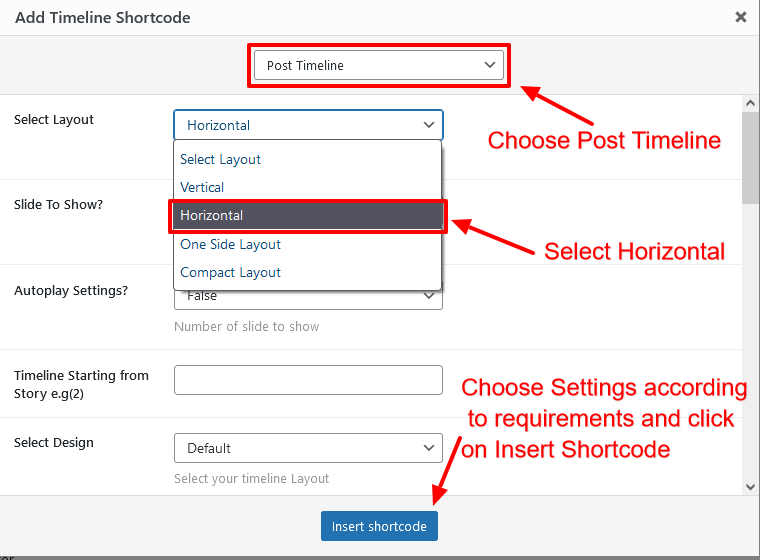Screen dimensions: 760x560
Task: Click the vertical scrollbar thumb
Action: [750, 158]
